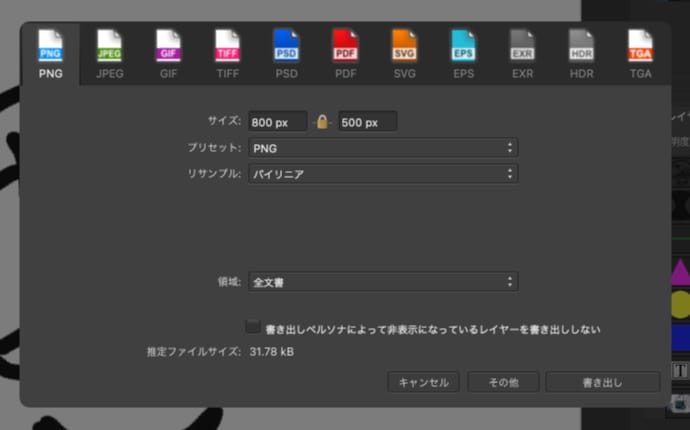Click the キャンセル button
Viewport: 690px width, 430px height.
click(x=424, y=382)
